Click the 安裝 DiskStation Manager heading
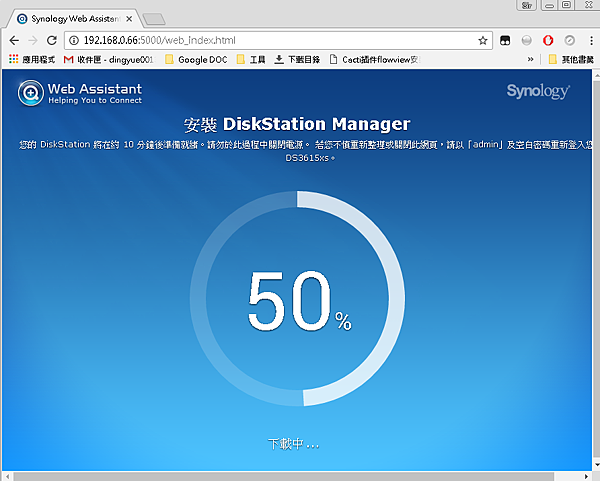The width and height of the screenshot is (600, 481). [297, 124]
